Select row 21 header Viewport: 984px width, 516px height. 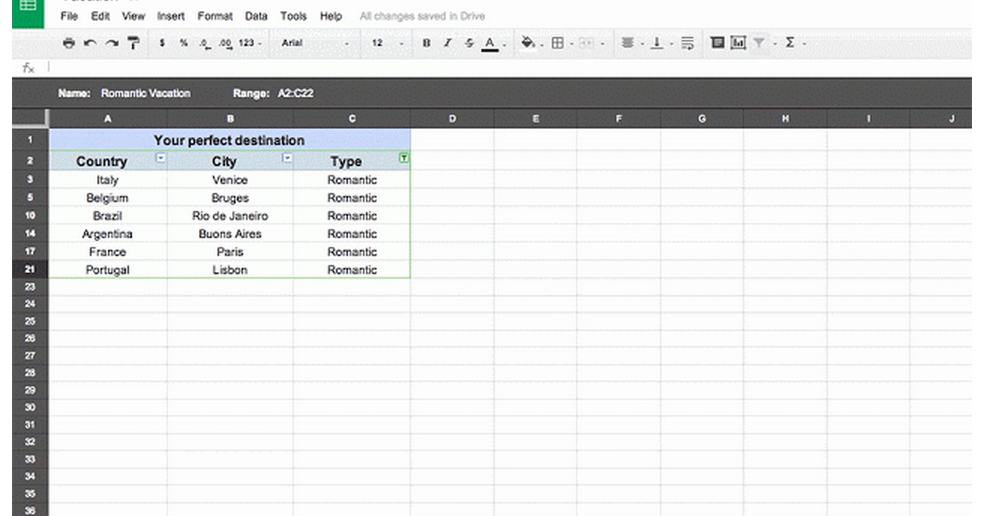click(x=29, y=269)
